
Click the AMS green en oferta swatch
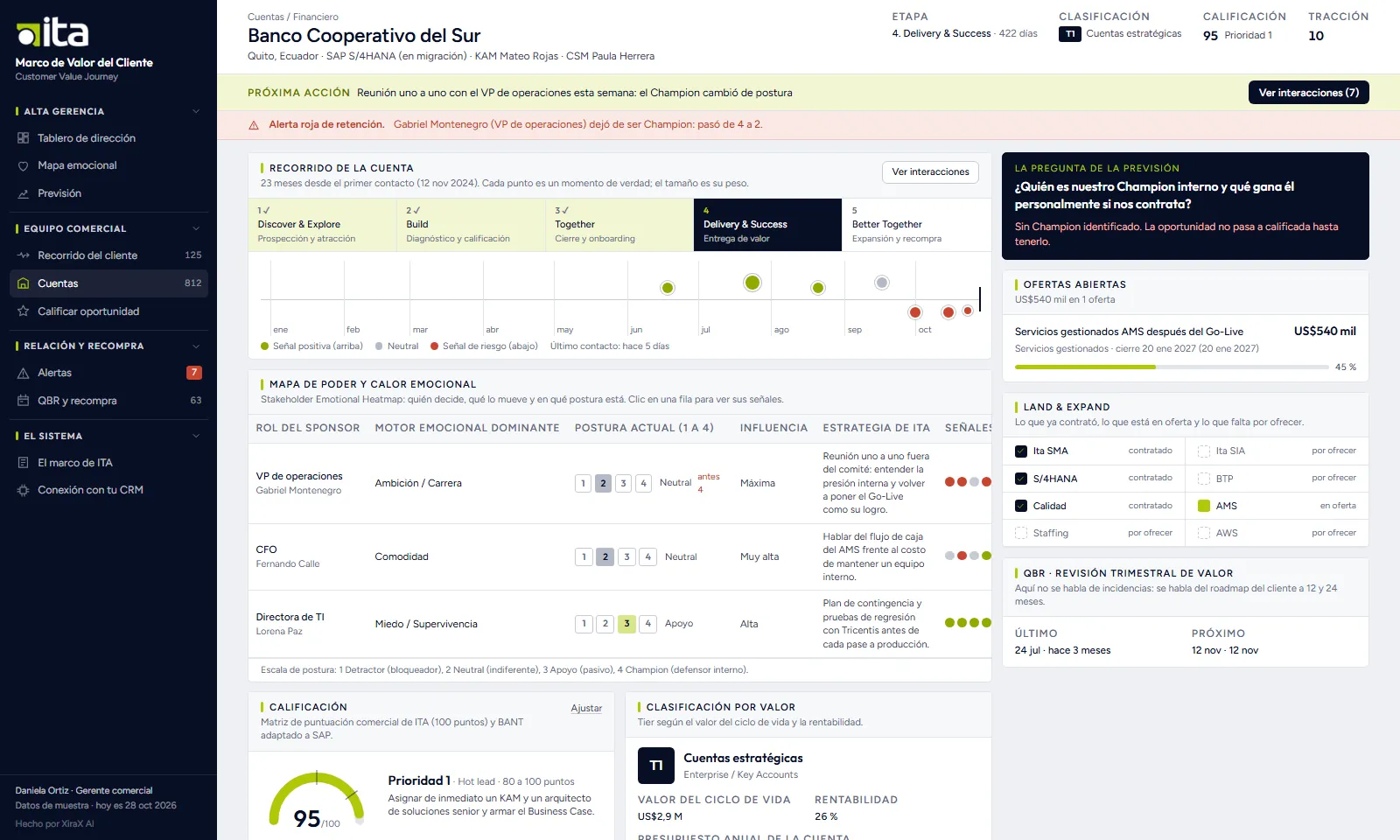click(x=1204, y=506)
